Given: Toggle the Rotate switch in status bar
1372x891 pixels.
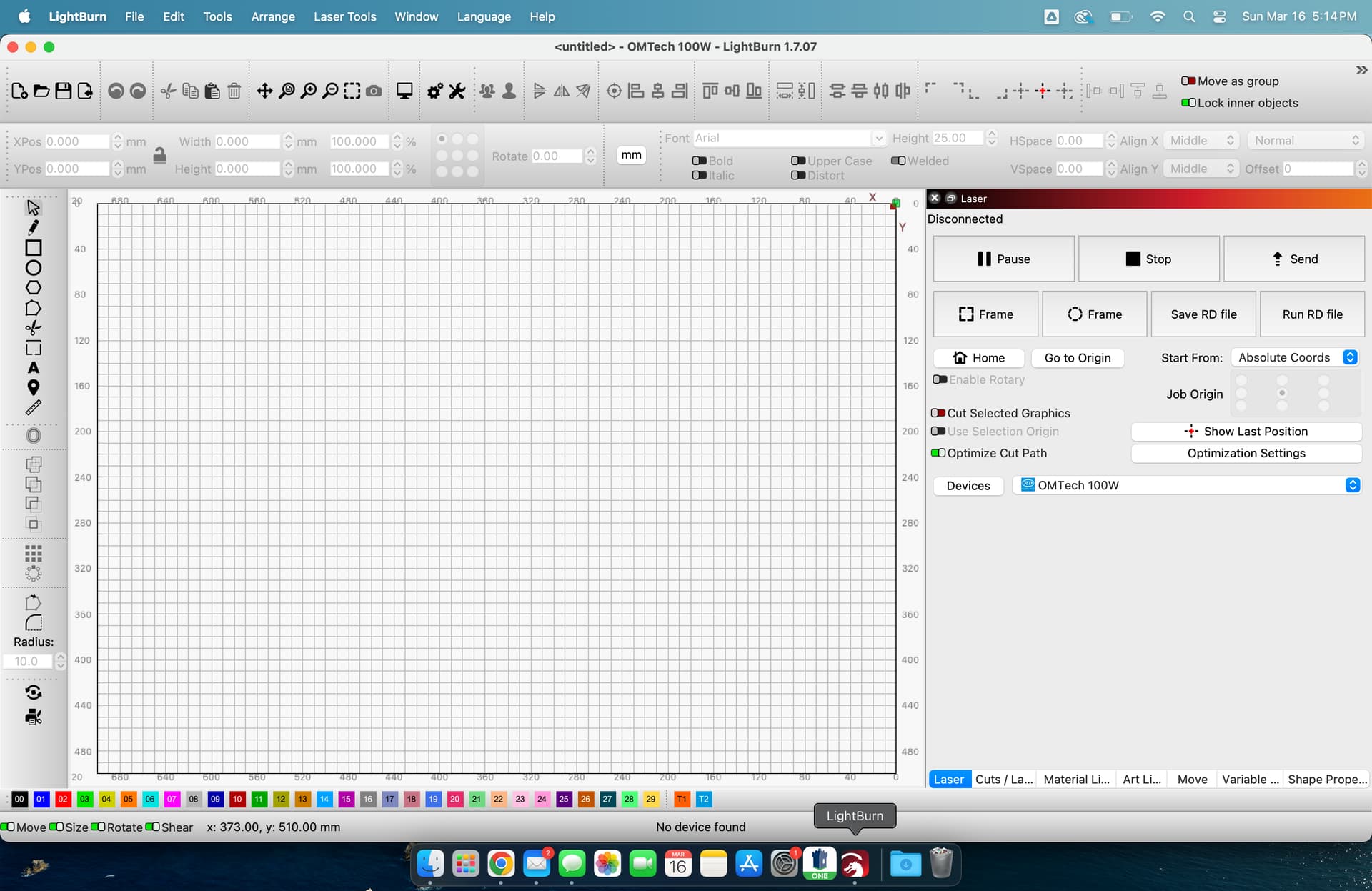Looking at the screenshot, I should click(98, 827).
